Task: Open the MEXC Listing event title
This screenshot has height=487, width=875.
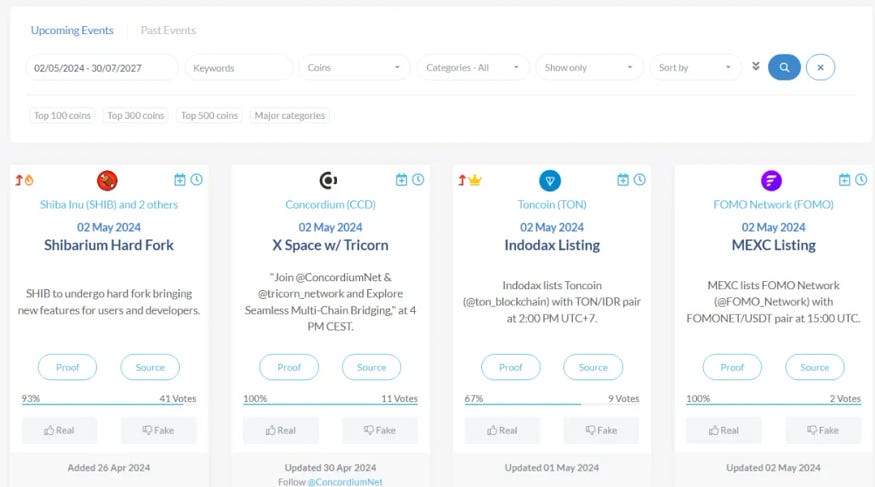Action: 773,245
